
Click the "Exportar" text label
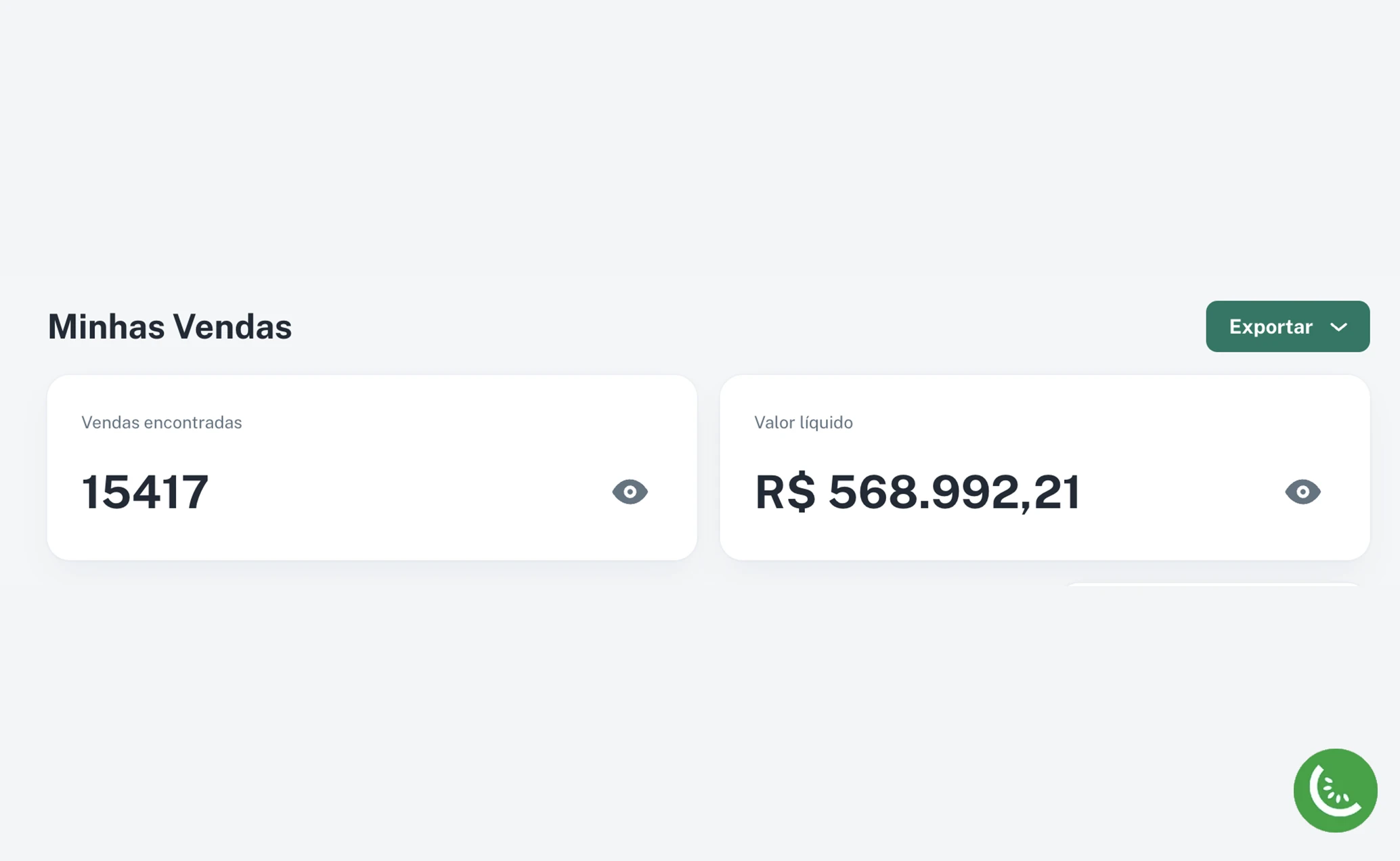pos(1271,327)
